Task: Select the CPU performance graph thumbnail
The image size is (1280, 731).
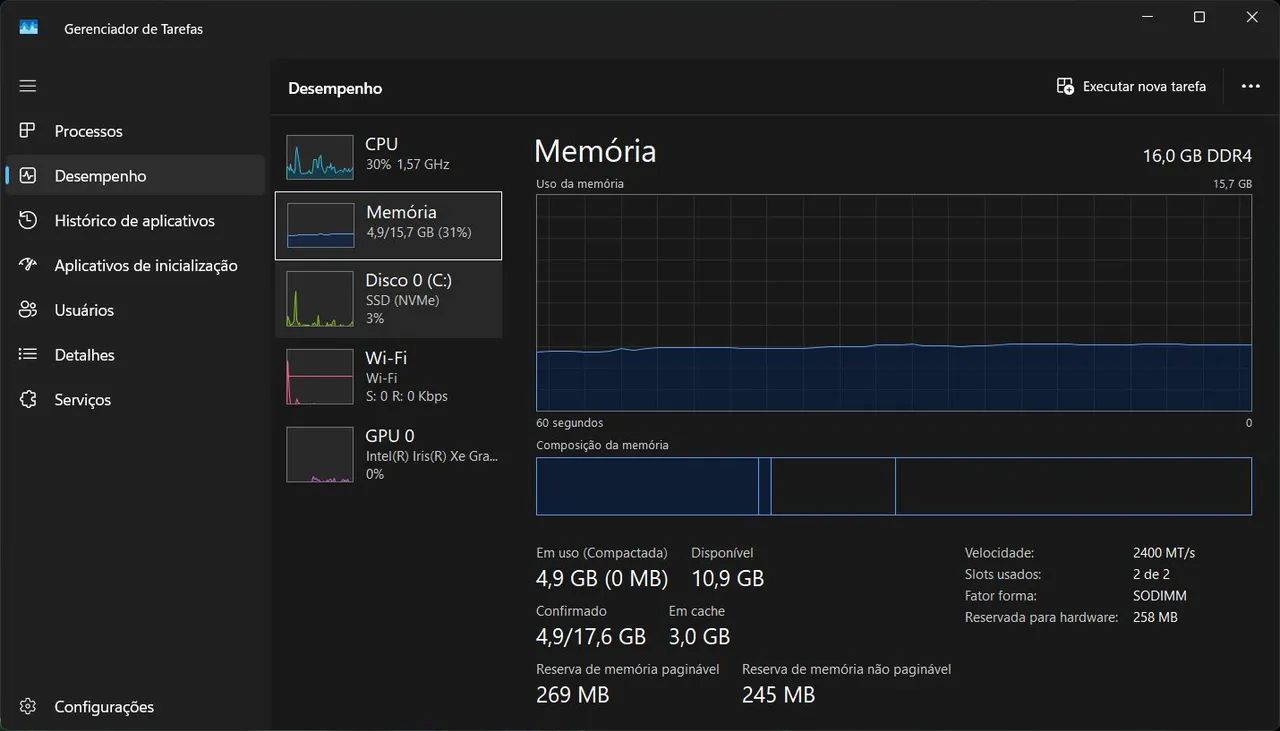Action: [x=320, y=157]
